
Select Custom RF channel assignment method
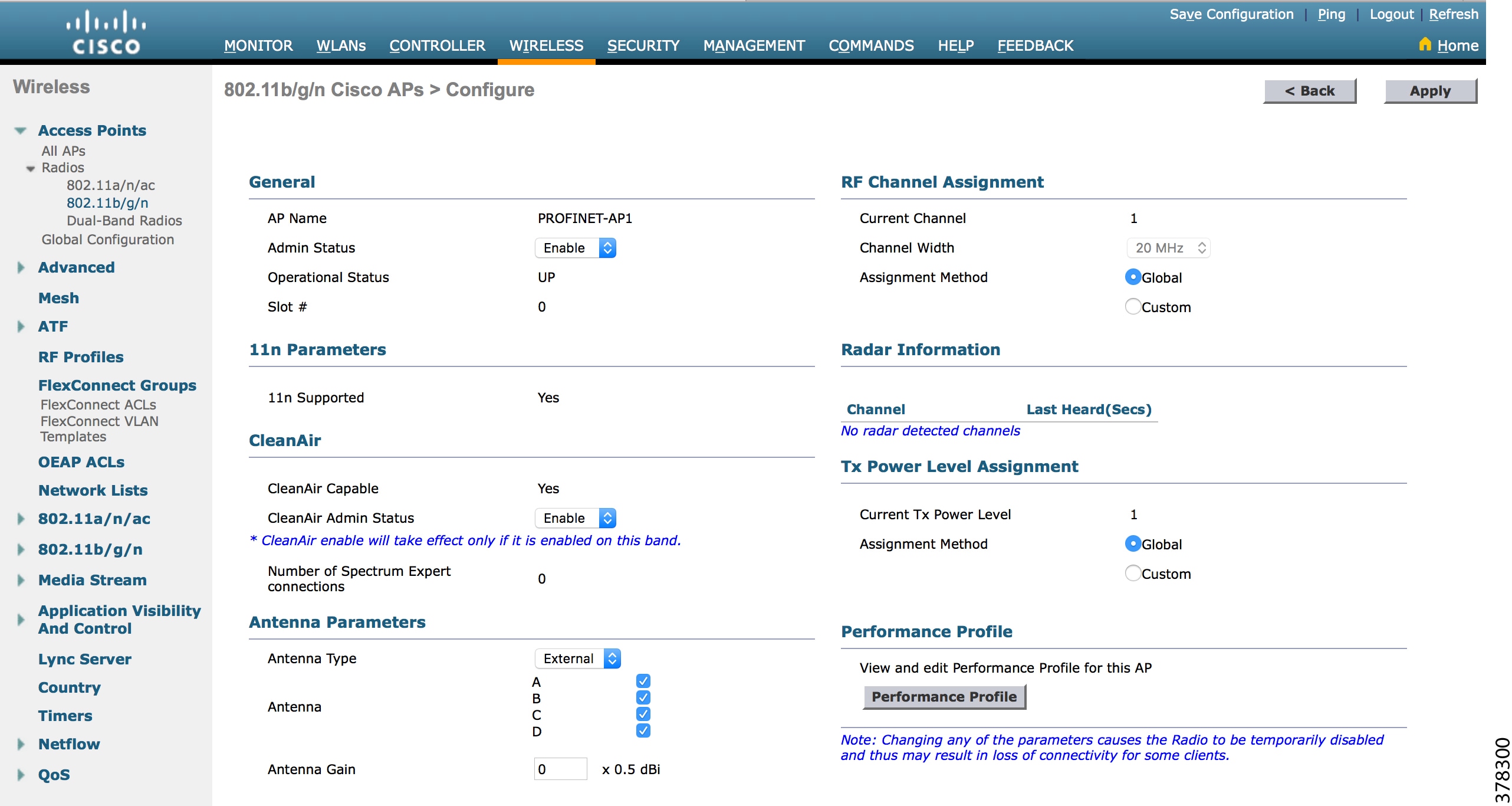(1133, 306)
